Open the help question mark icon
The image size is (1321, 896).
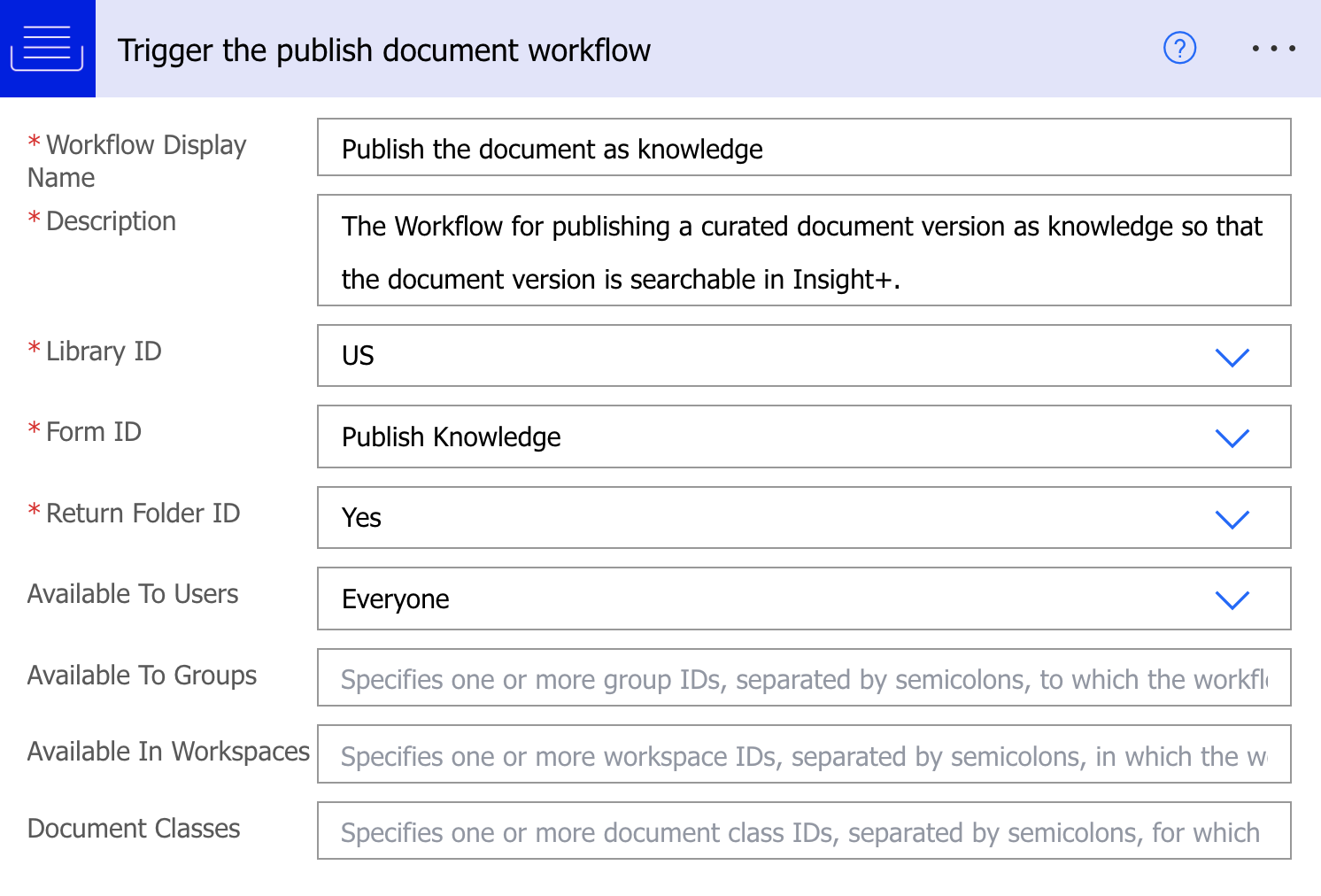tap(1179, 48)
